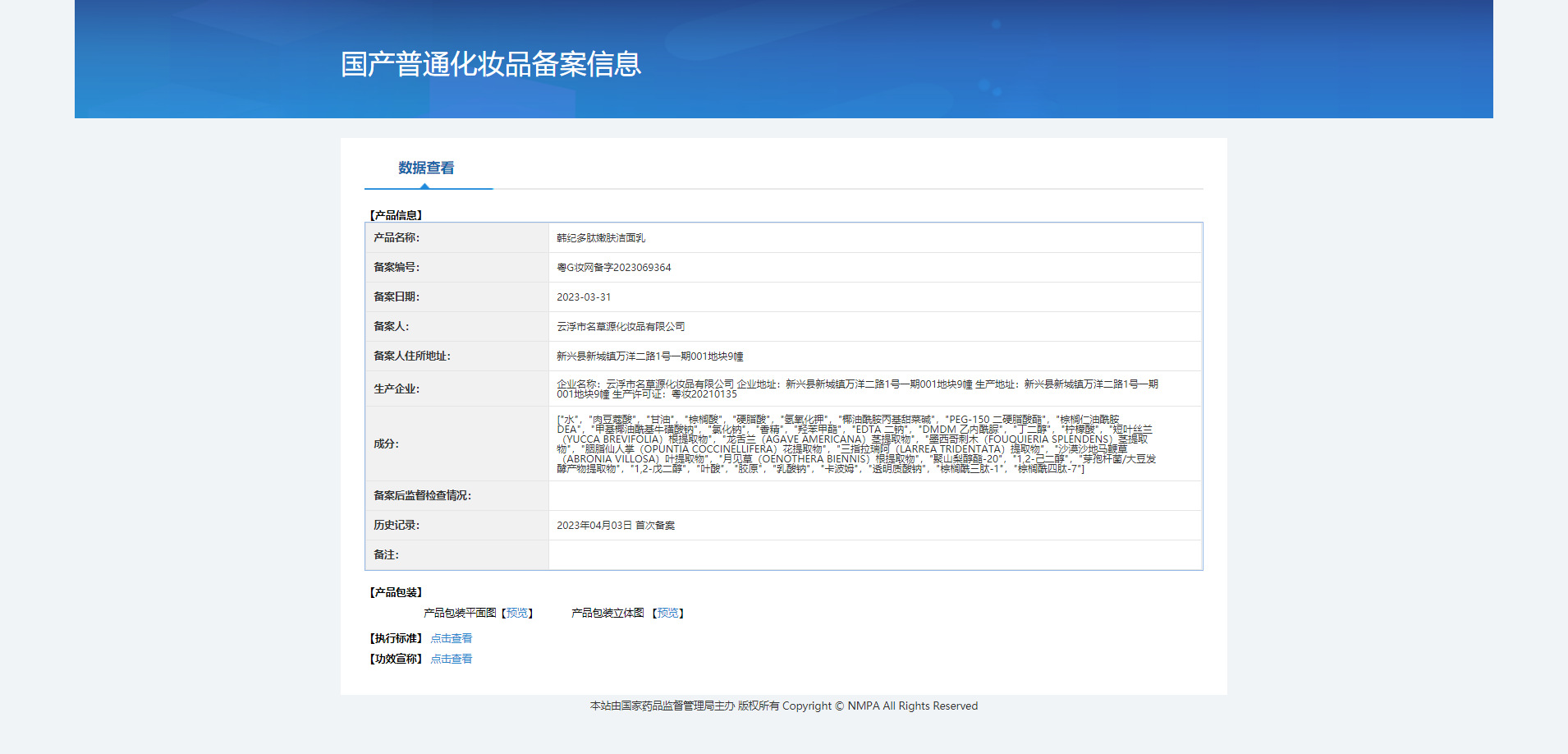This screenshot has width=1568, height=754.
Task: Select the 2023年04月03日 首次备案 record
Action: coord(616,526)
